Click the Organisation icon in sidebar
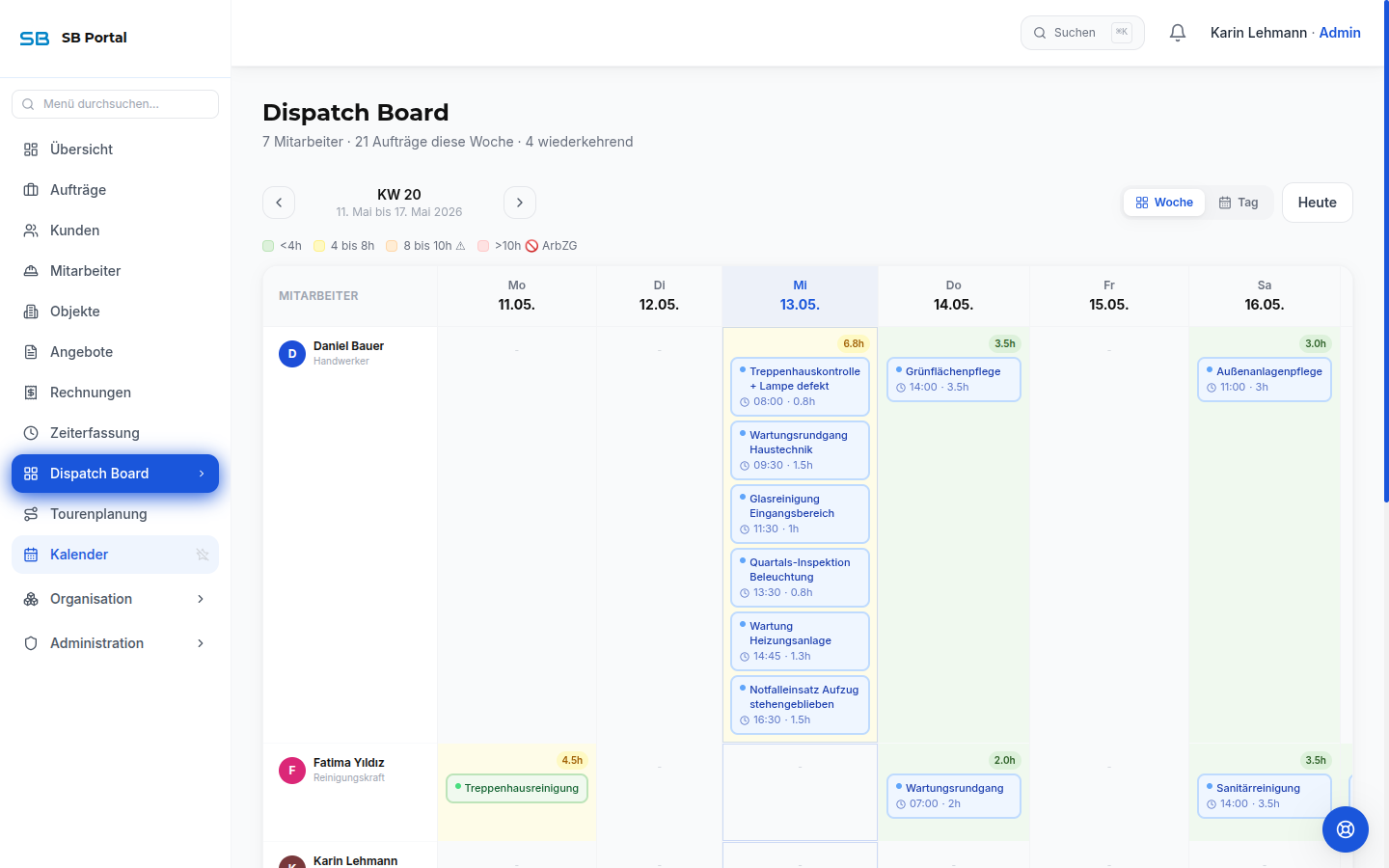1389x868 pixels. coord(31,599)
